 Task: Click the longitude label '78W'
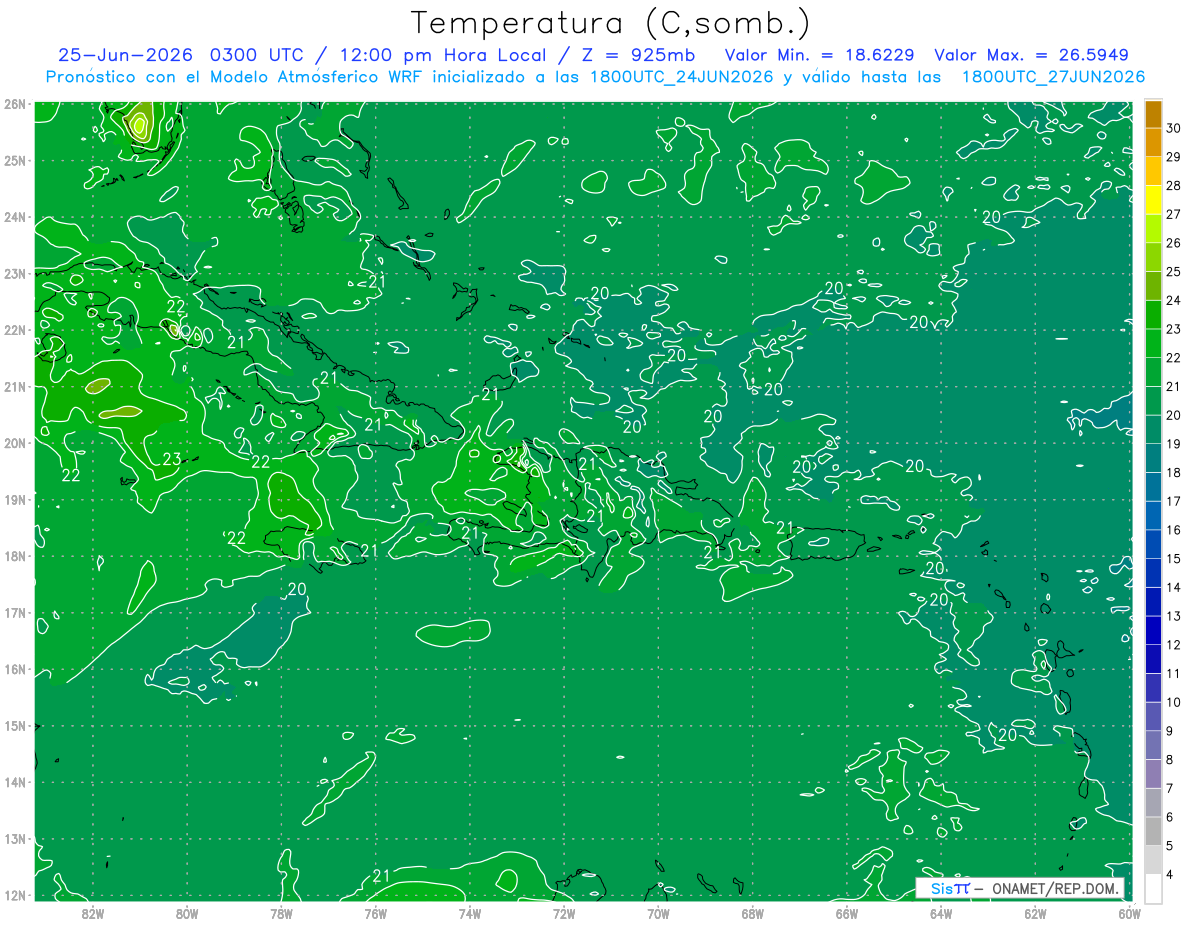coord(281,913)
